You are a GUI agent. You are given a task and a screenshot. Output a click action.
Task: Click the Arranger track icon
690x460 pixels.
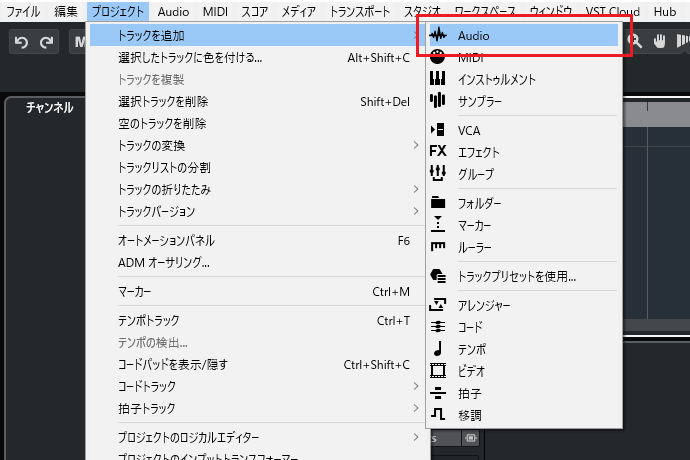(438, 305)
